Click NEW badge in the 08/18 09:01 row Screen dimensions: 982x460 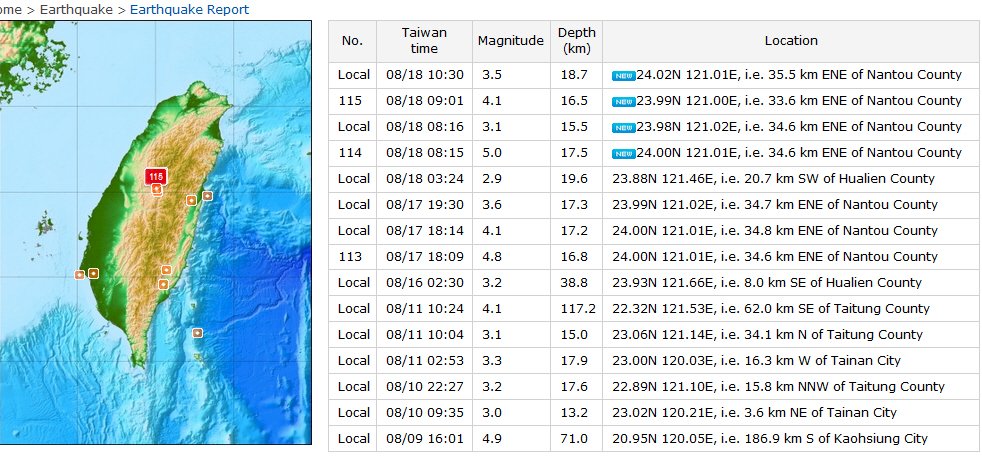(624, 101)
